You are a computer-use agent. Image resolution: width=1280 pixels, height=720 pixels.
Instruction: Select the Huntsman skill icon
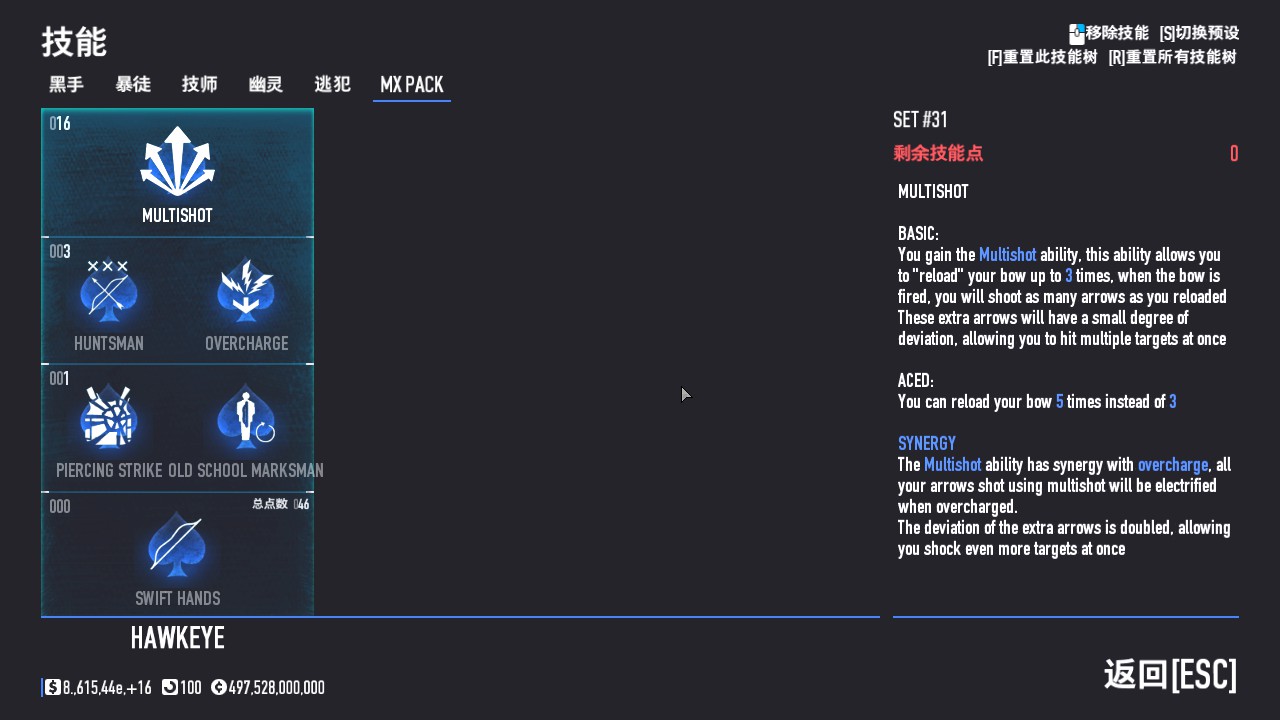click(x=108, y=290)
